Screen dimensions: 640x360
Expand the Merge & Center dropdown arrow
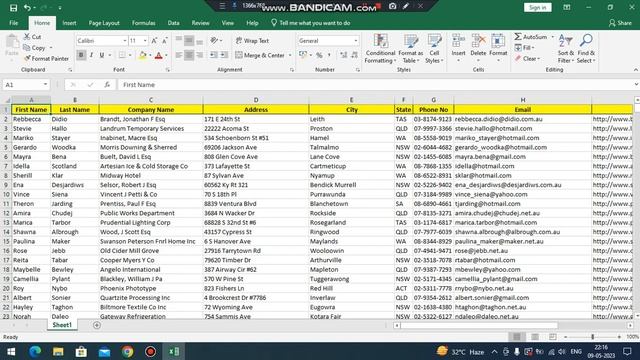click(x=290, y=55)
